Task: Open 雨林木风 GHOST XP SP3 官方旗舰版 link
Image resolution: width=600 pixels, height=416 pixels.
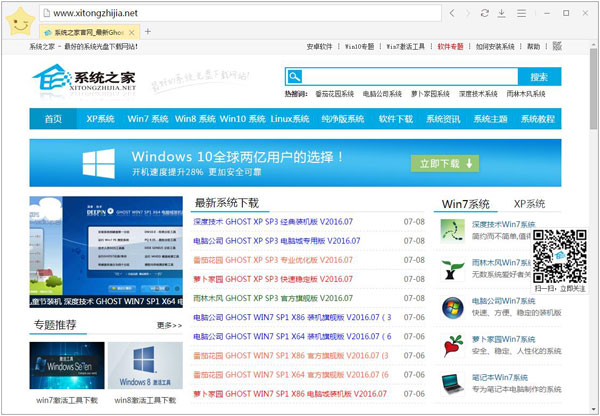Action: (273, 298)
